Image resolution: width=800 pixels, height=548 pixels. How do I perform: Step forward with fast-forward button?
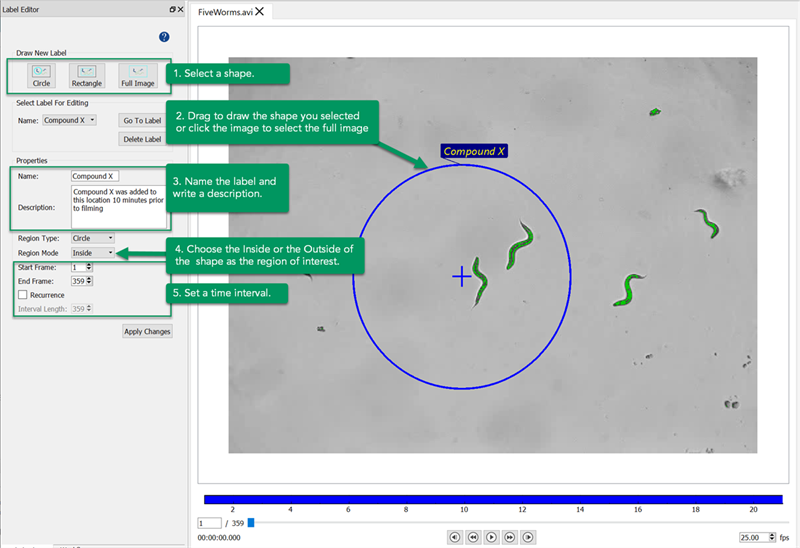point(510,537)
